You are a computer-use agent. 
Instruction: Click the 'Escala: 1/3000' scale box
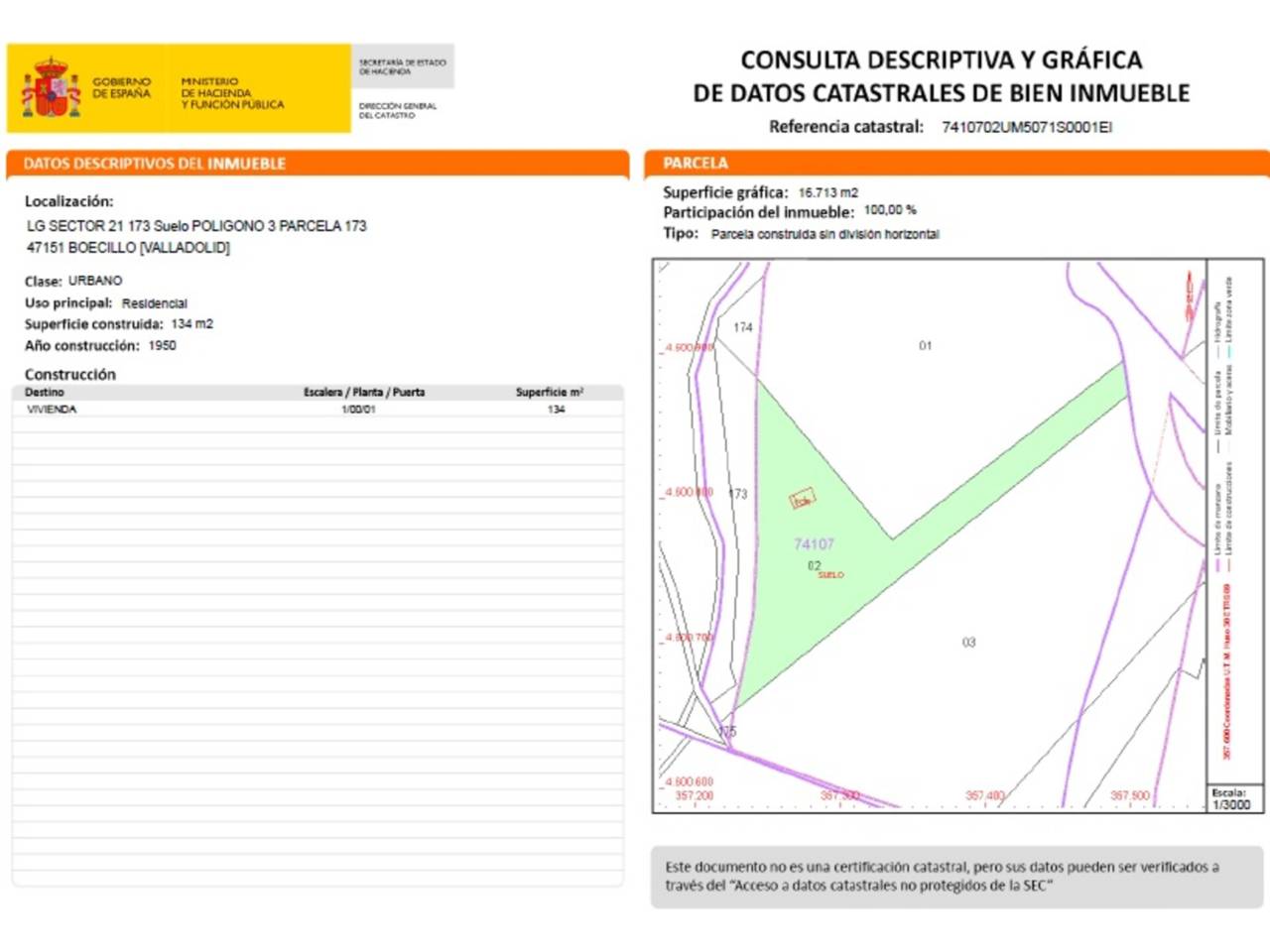[1233, 799]
